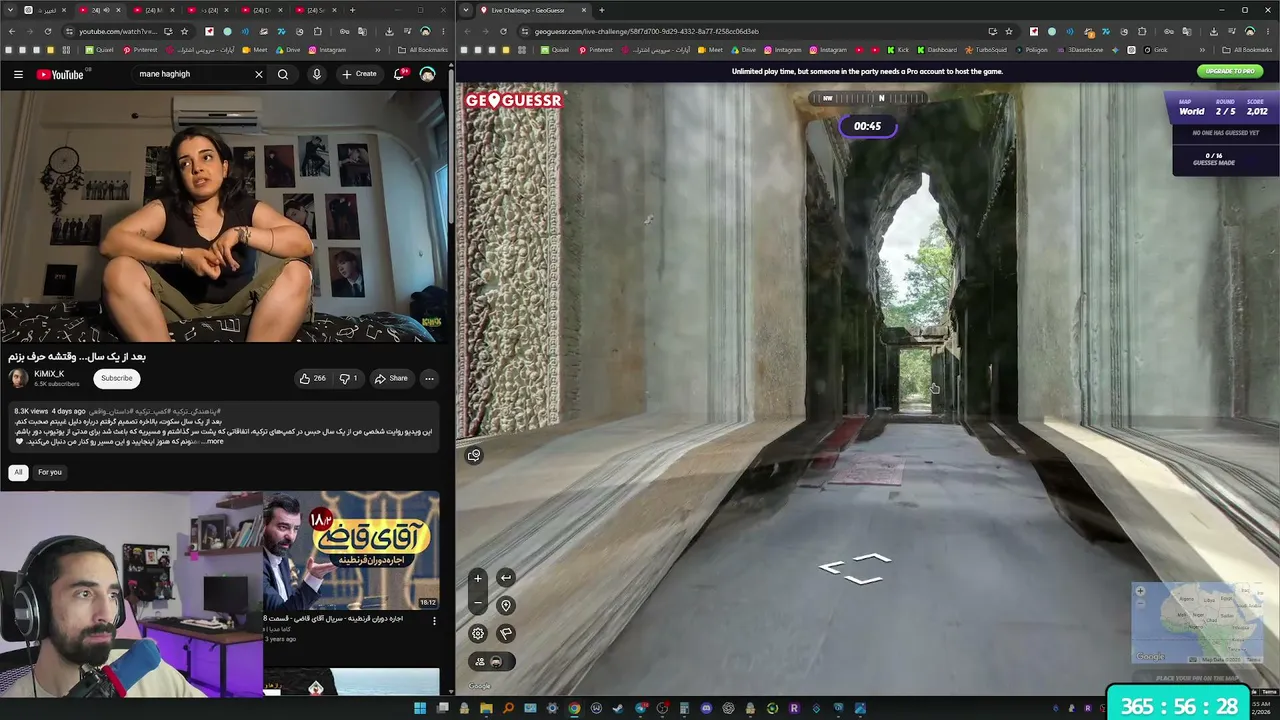Open options for the Aghaye Ghazi suggested video
The height and width of the screenshot is (720, 1280).
tap(434, 621)
